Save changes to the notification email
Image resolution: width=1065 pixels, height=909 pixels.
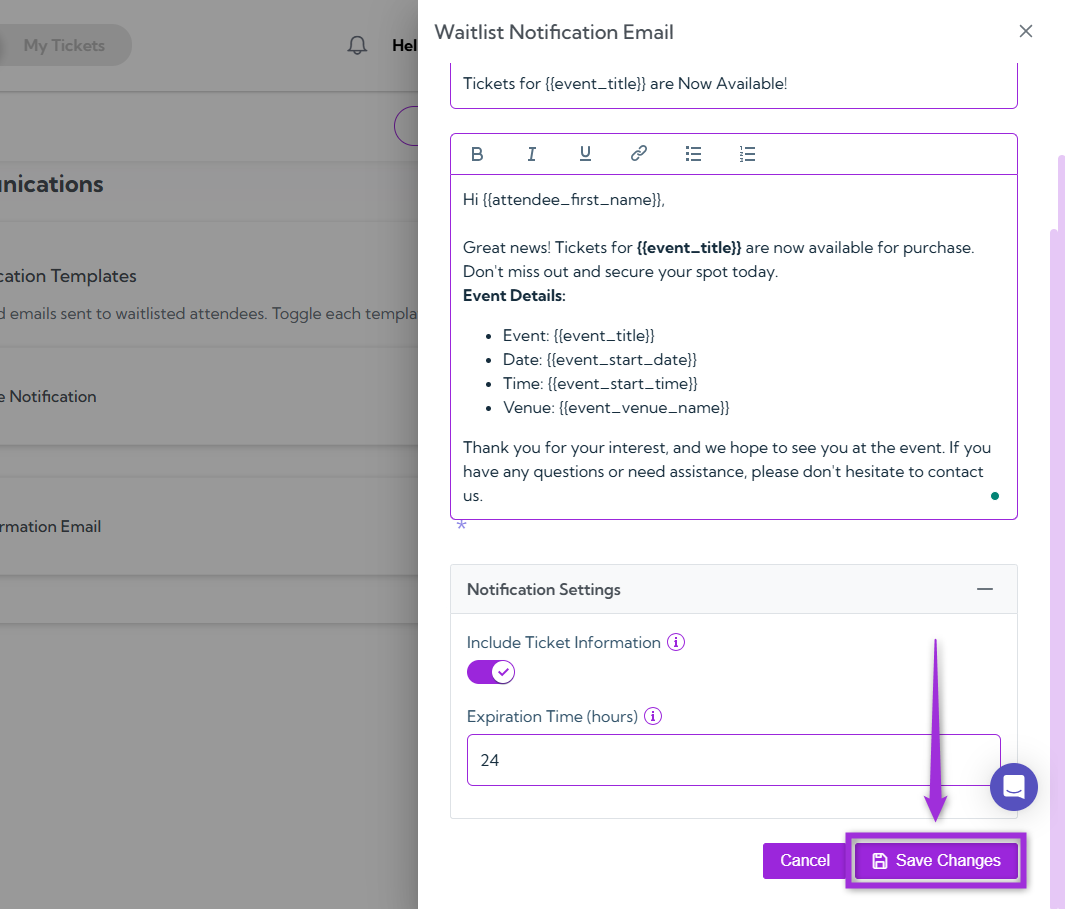[936, 860]
